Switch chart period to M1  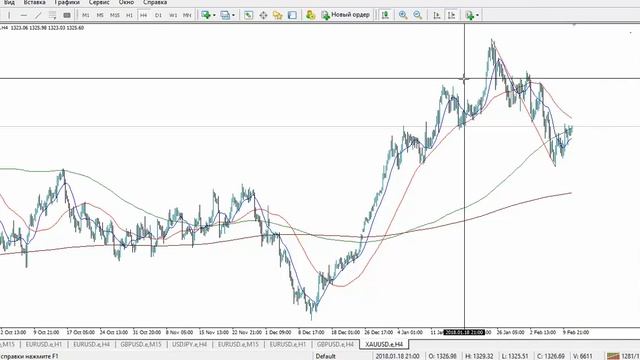point(86,15)
